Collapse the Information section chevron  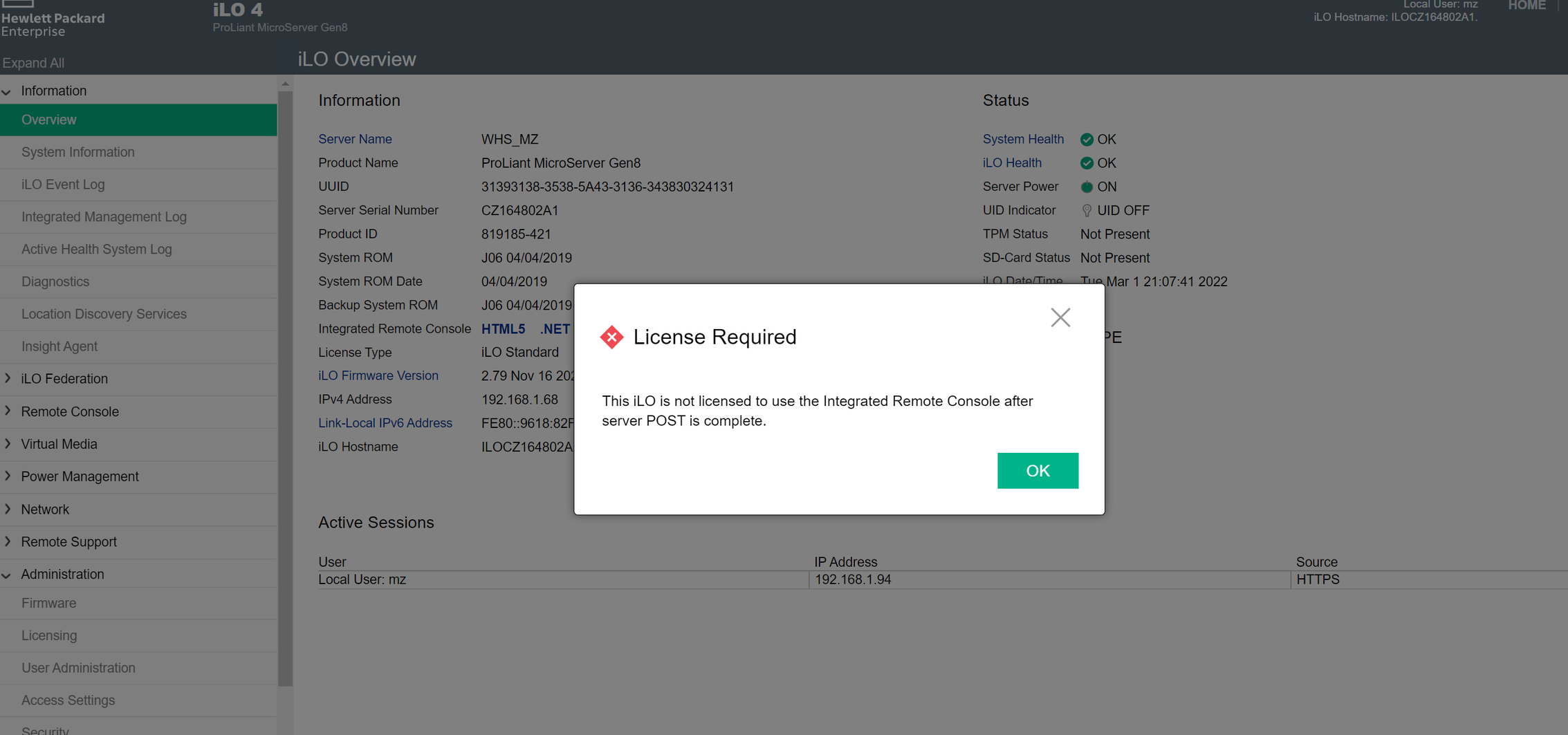pos(7,91)
